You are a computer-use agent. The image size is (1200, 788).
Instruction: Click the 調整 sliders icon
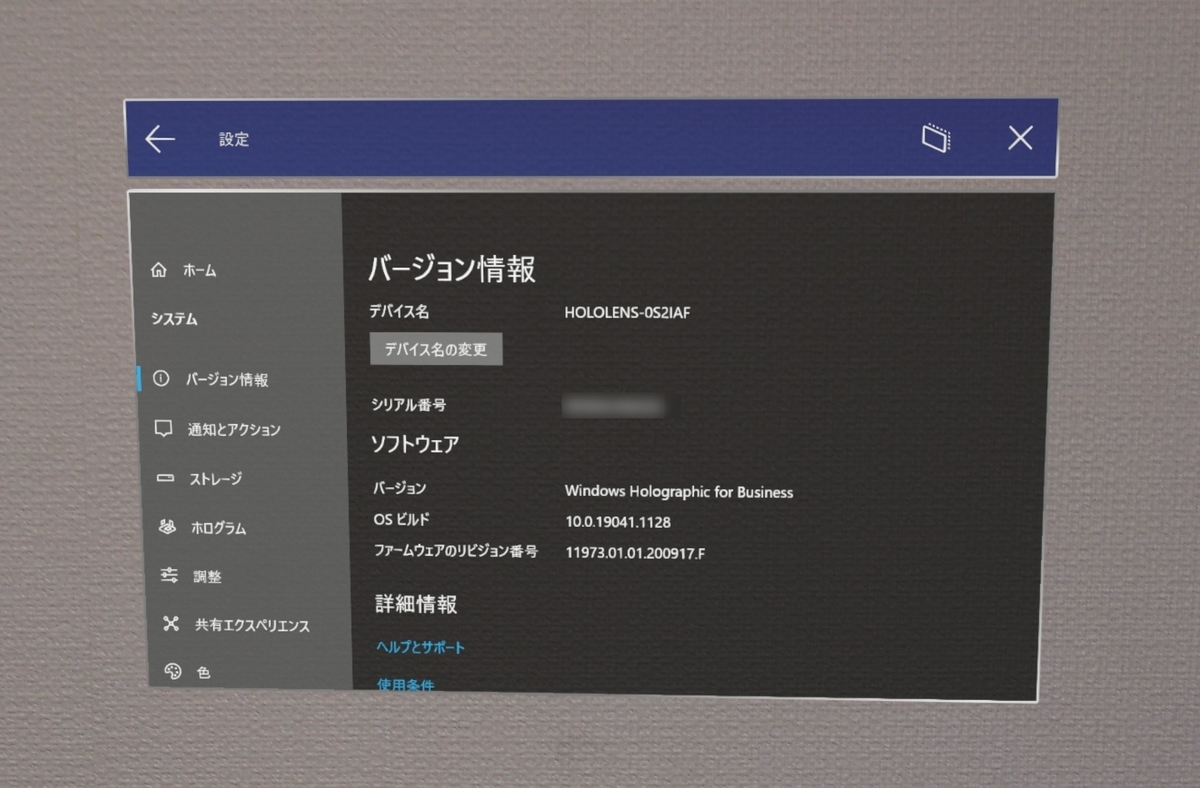point(170,575)
